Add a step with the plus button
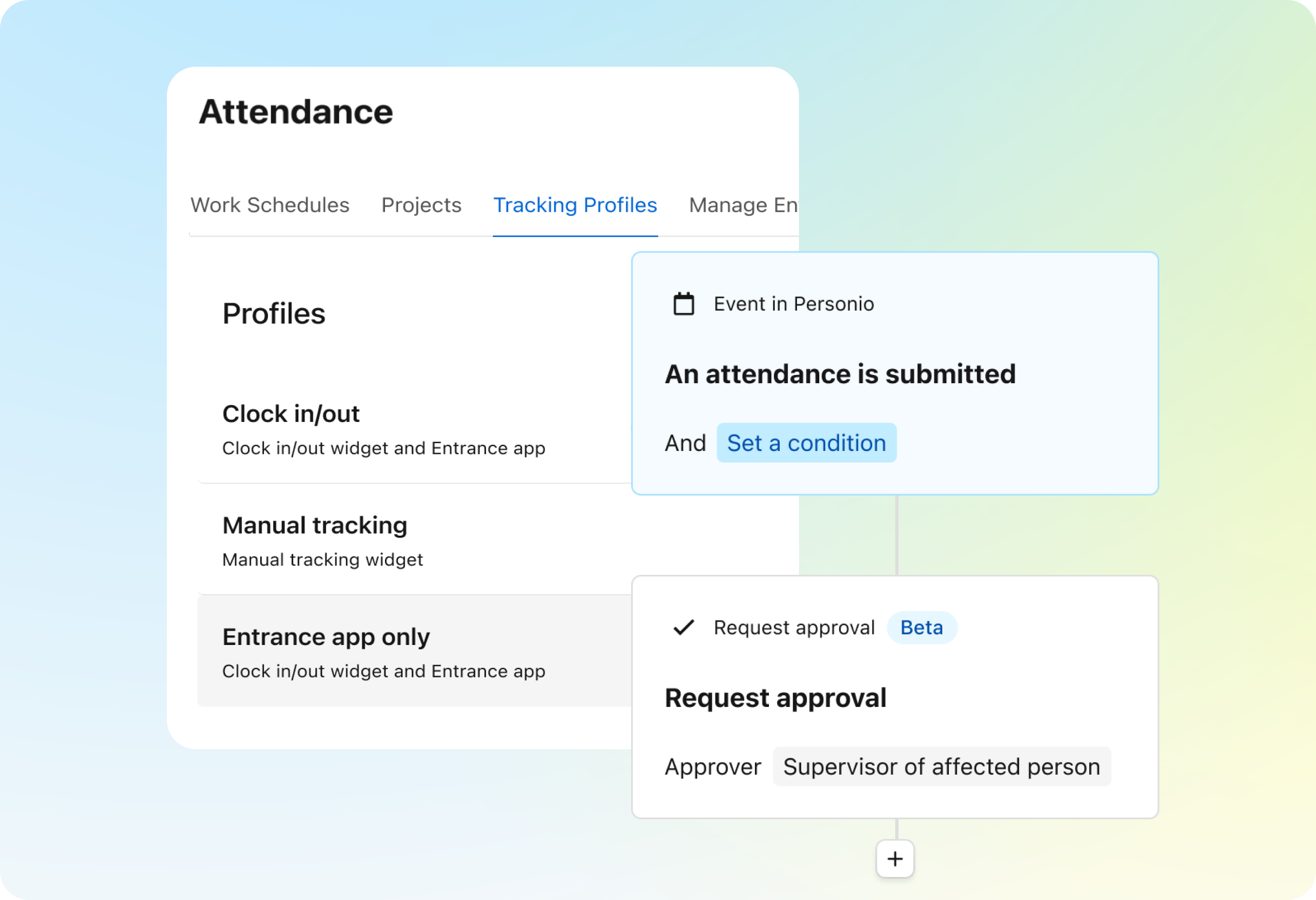 pos(895,859)
